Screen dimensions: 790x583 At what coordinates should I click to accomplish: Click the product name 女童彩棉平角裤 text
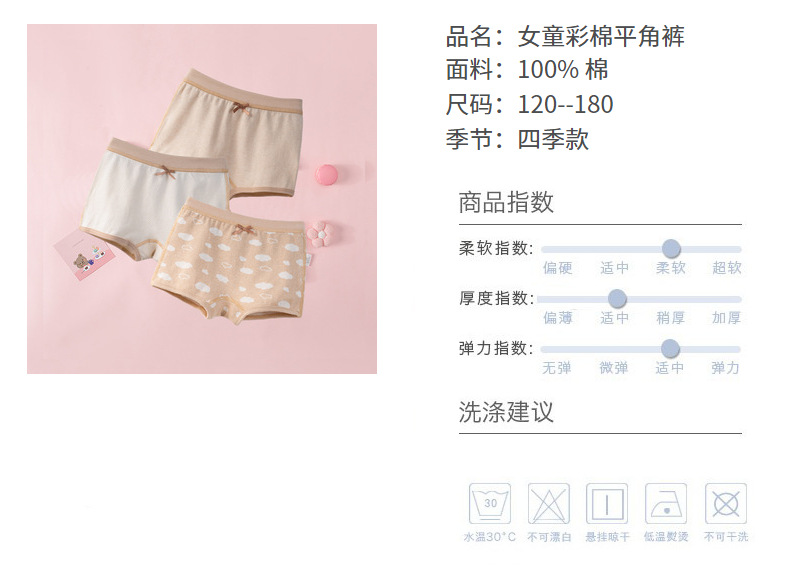point(601,36)
